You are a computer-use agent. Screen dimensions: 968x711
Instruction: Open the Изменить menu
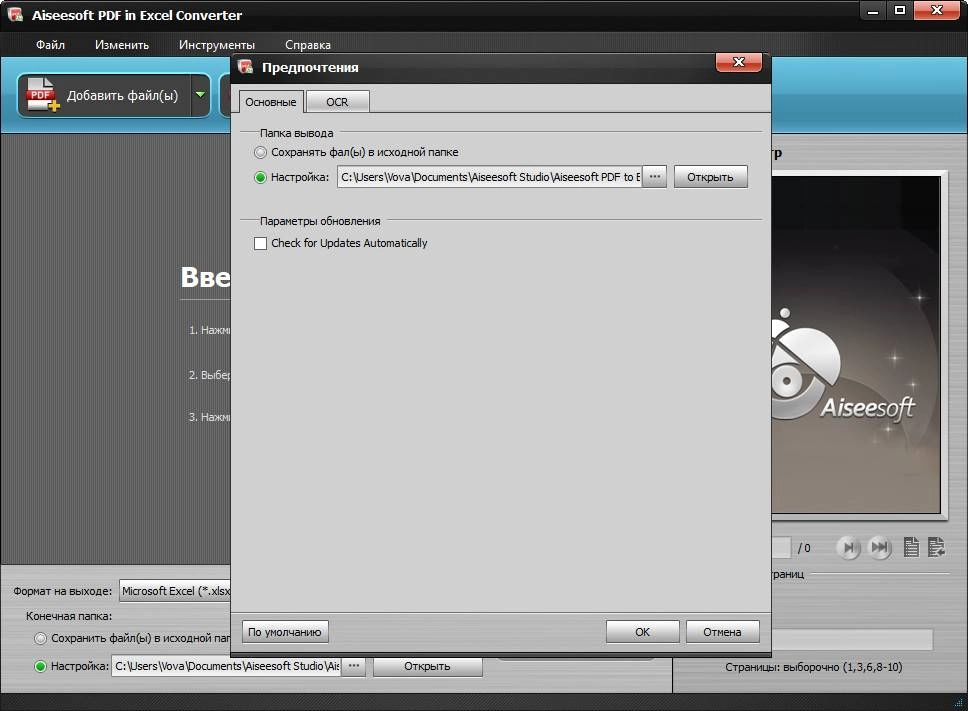coord(122,45)
